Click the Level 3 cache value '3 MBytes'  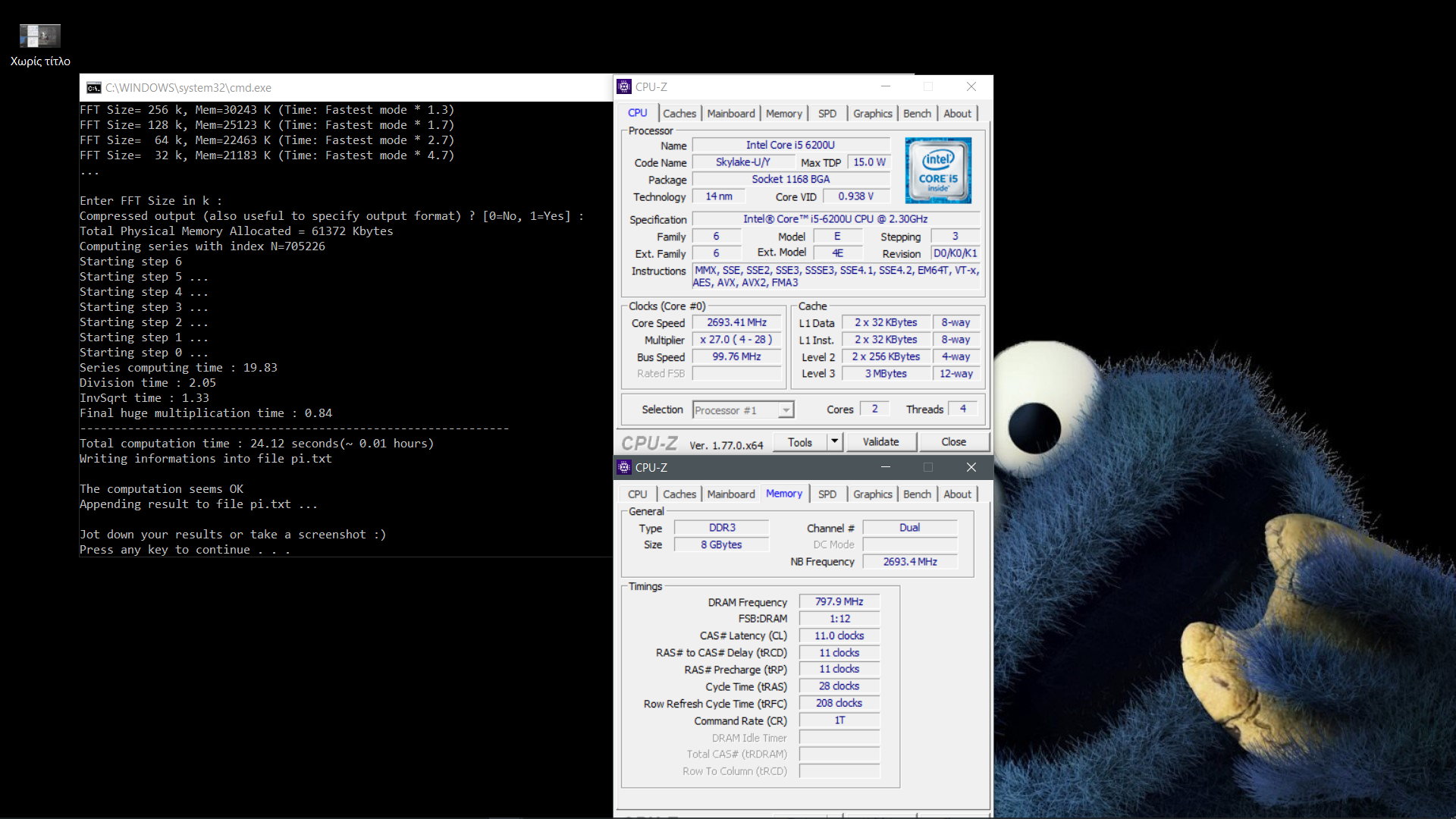886,374
